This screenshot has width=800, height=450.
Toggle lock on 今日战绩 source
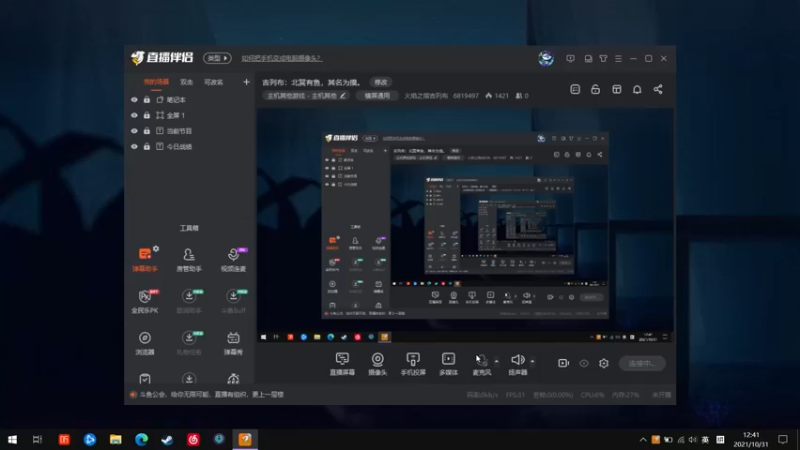[x=147, y=146]
